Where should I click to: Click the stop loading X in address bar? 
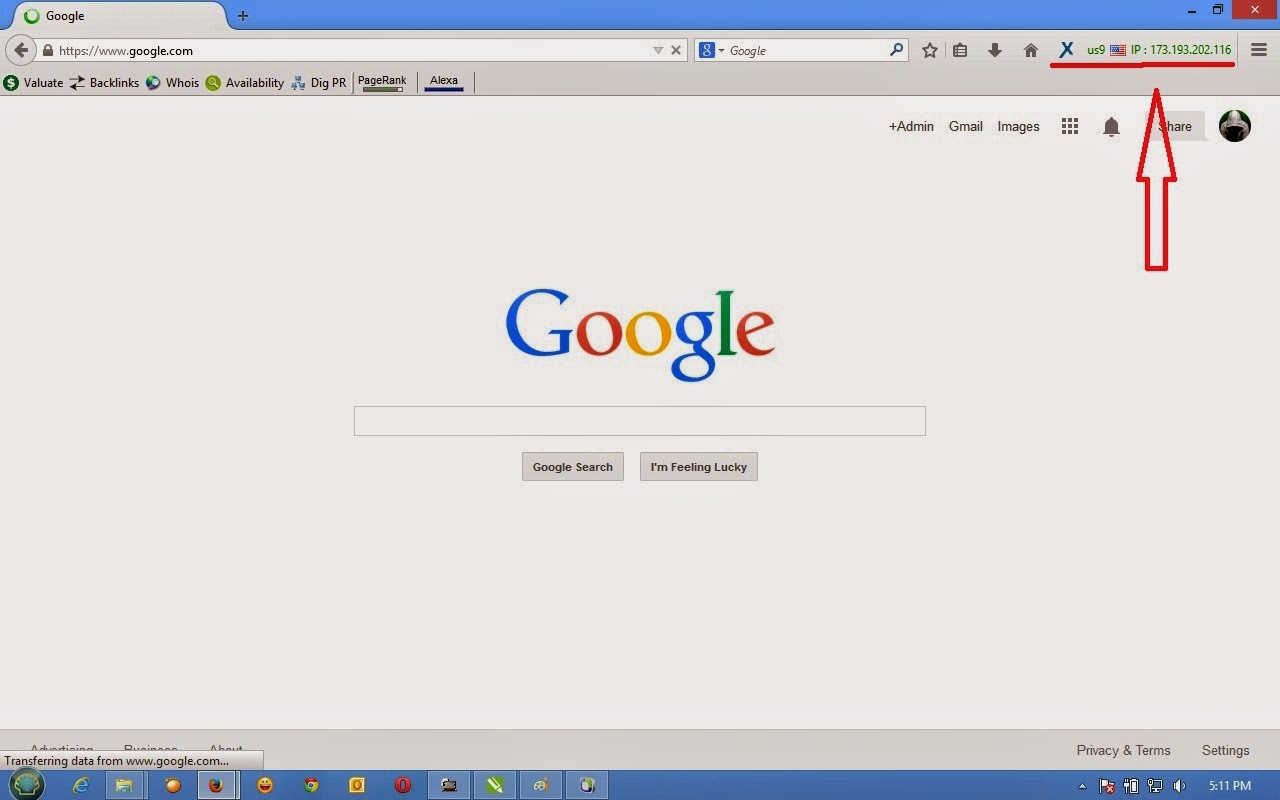pos(676,50)
